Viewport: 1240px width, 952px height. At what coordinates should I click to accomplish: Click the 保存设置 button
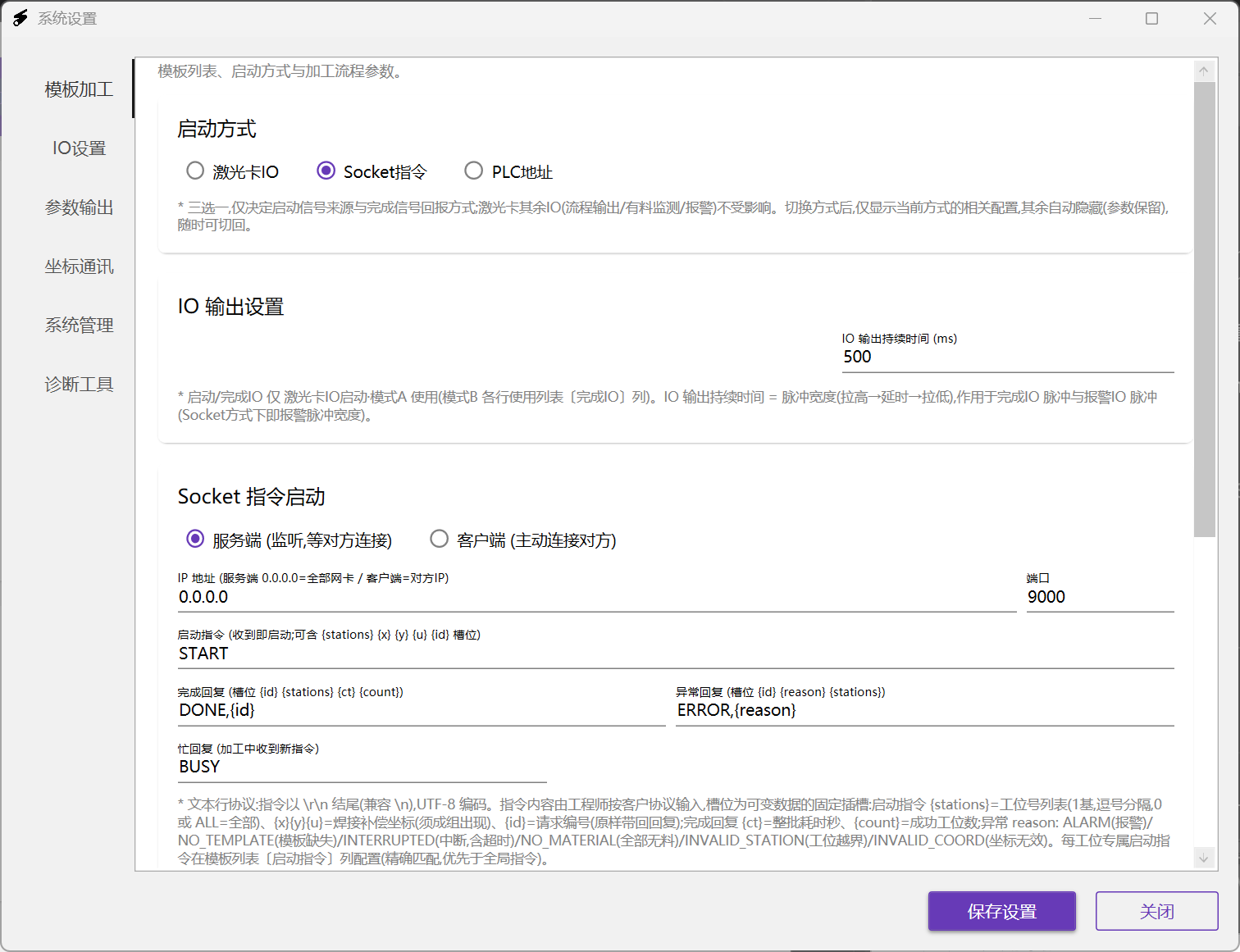click(1001, 911)
